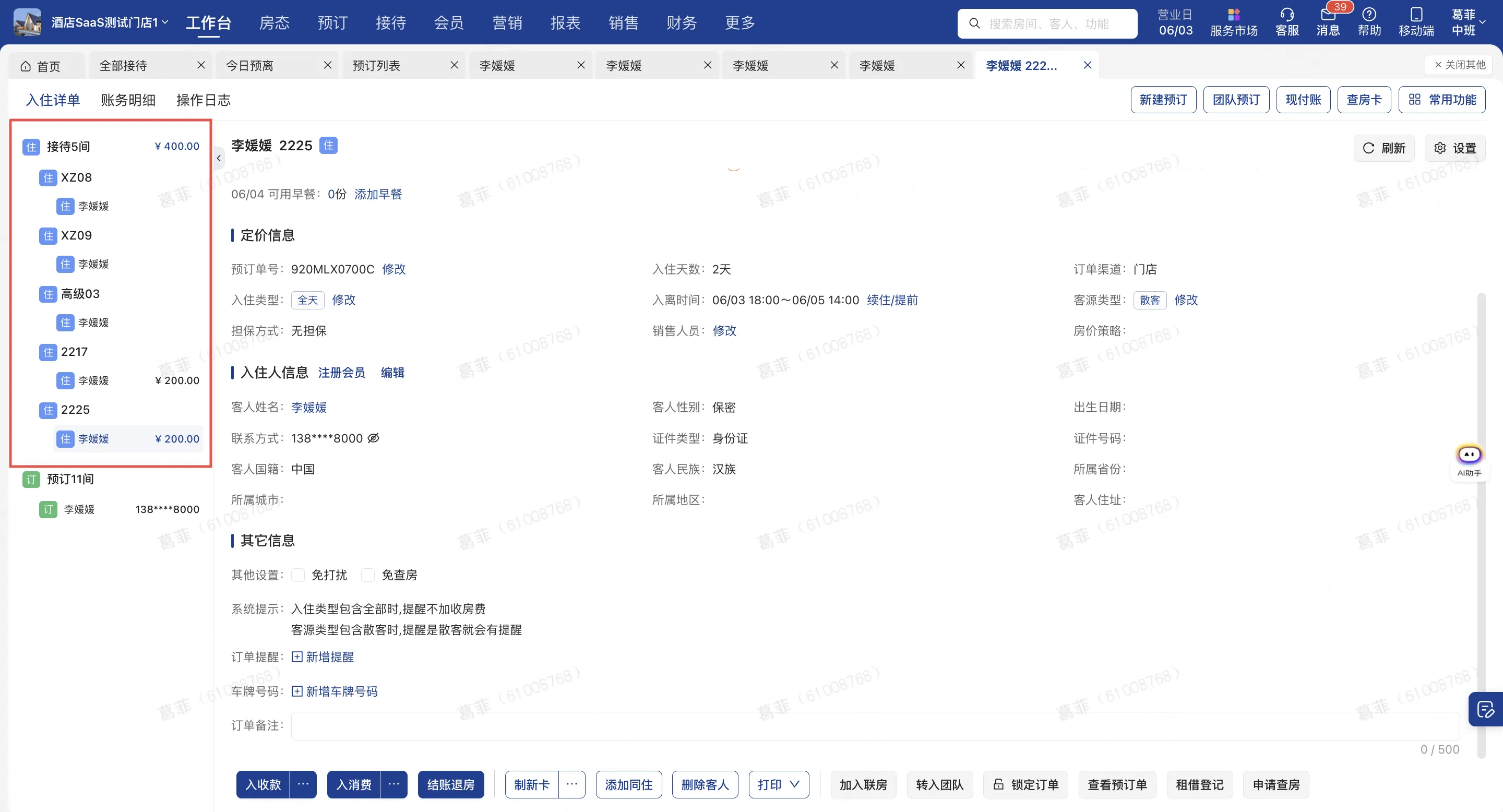Check the 免打扰 checkbox
The width and height of the screenshot is (1503, 812).
click(298, 575)
